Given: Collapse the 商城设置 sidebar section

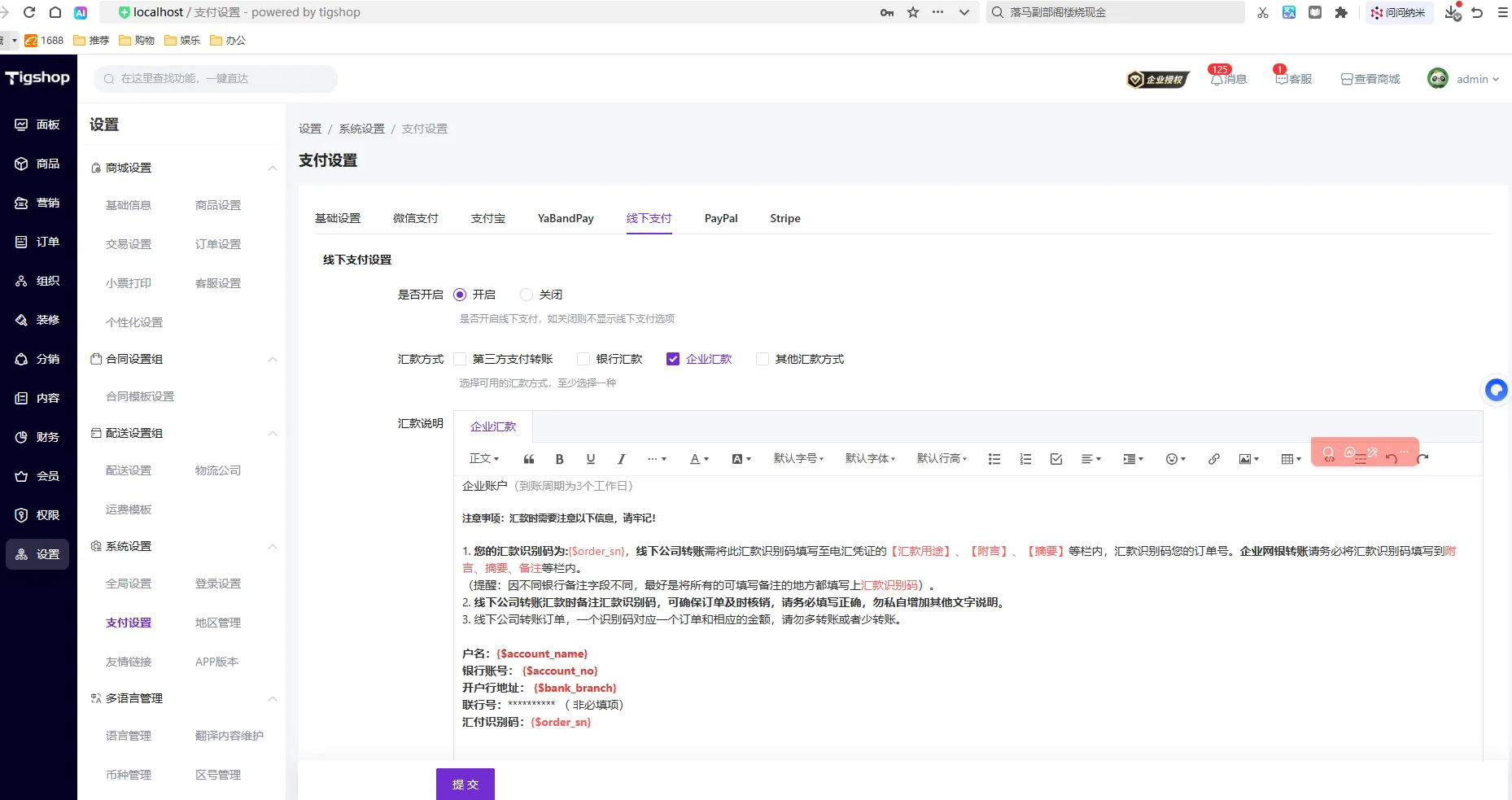Looking at the screenshot, I should (273, 168).
